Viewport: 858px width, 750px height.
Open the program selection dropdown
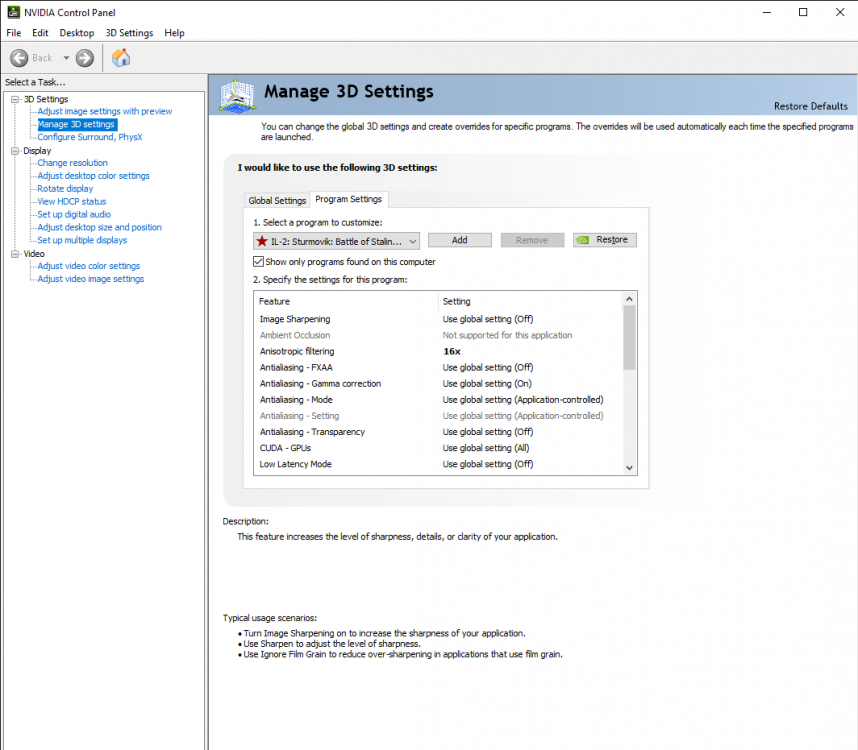(337, 241)
